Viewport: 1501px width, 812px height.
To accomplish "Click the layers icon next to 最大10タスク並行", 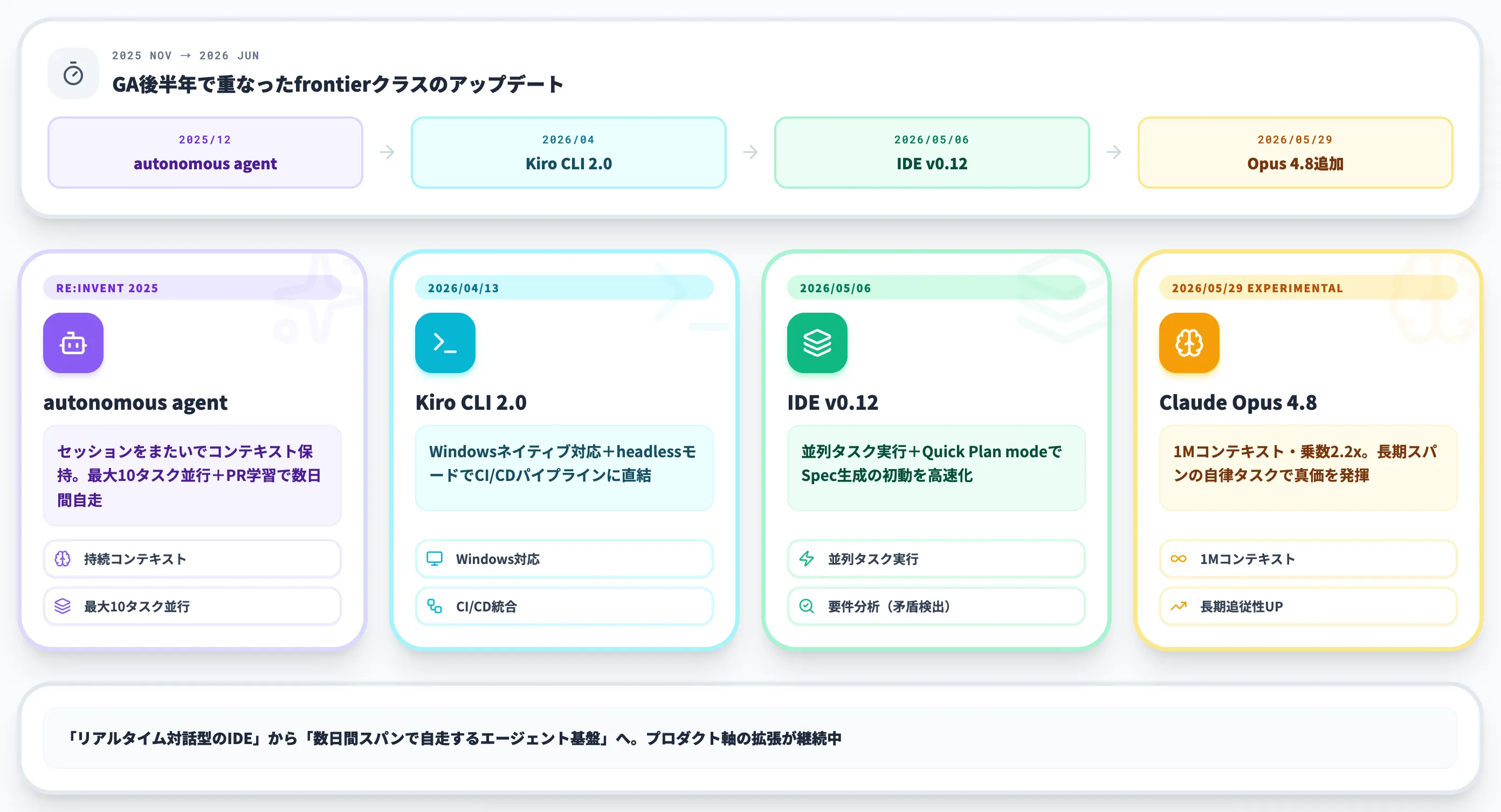I will (x=63, y=606).
